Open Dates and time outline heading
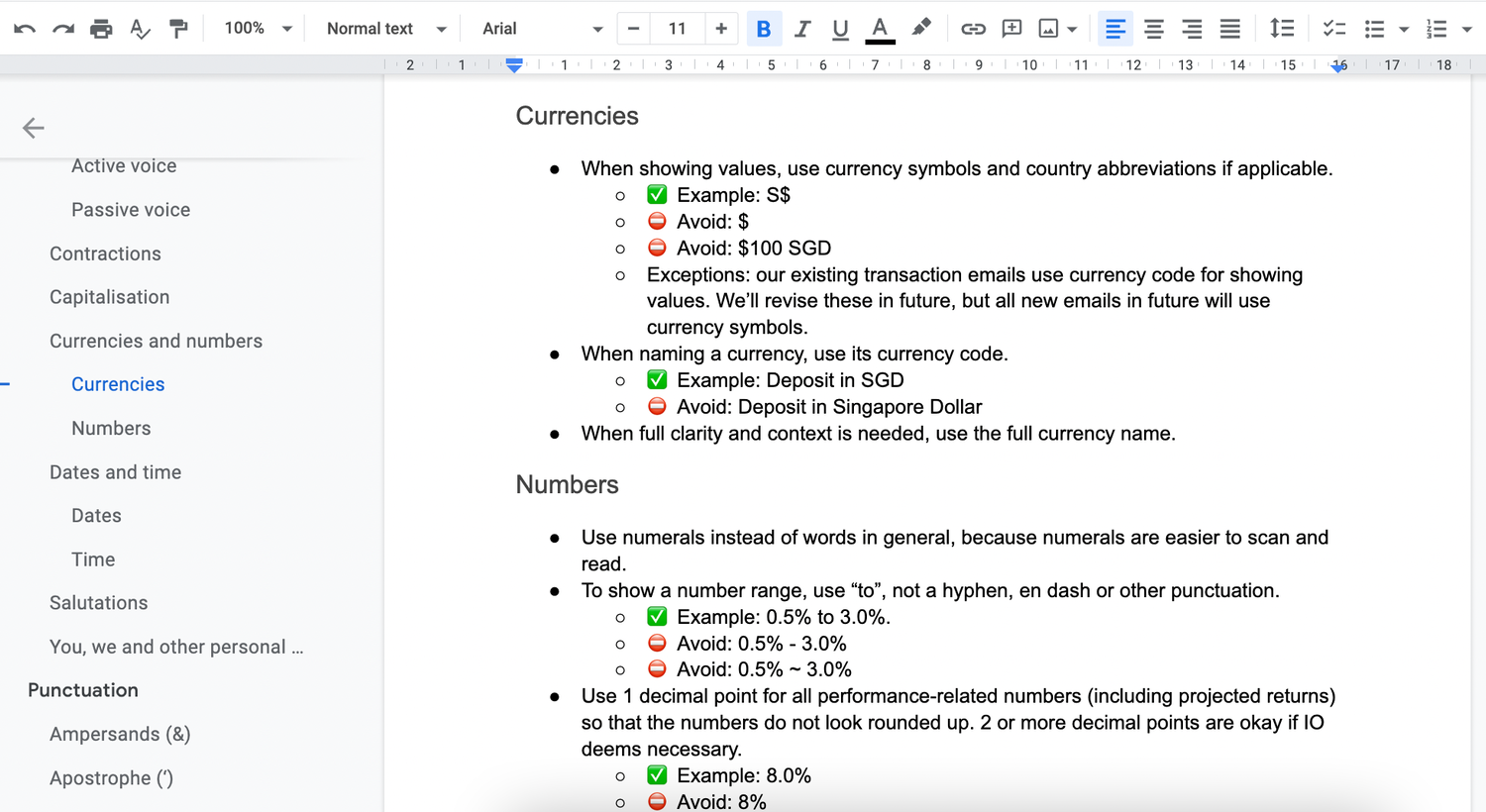1486x812 pixels. (115, 472)
